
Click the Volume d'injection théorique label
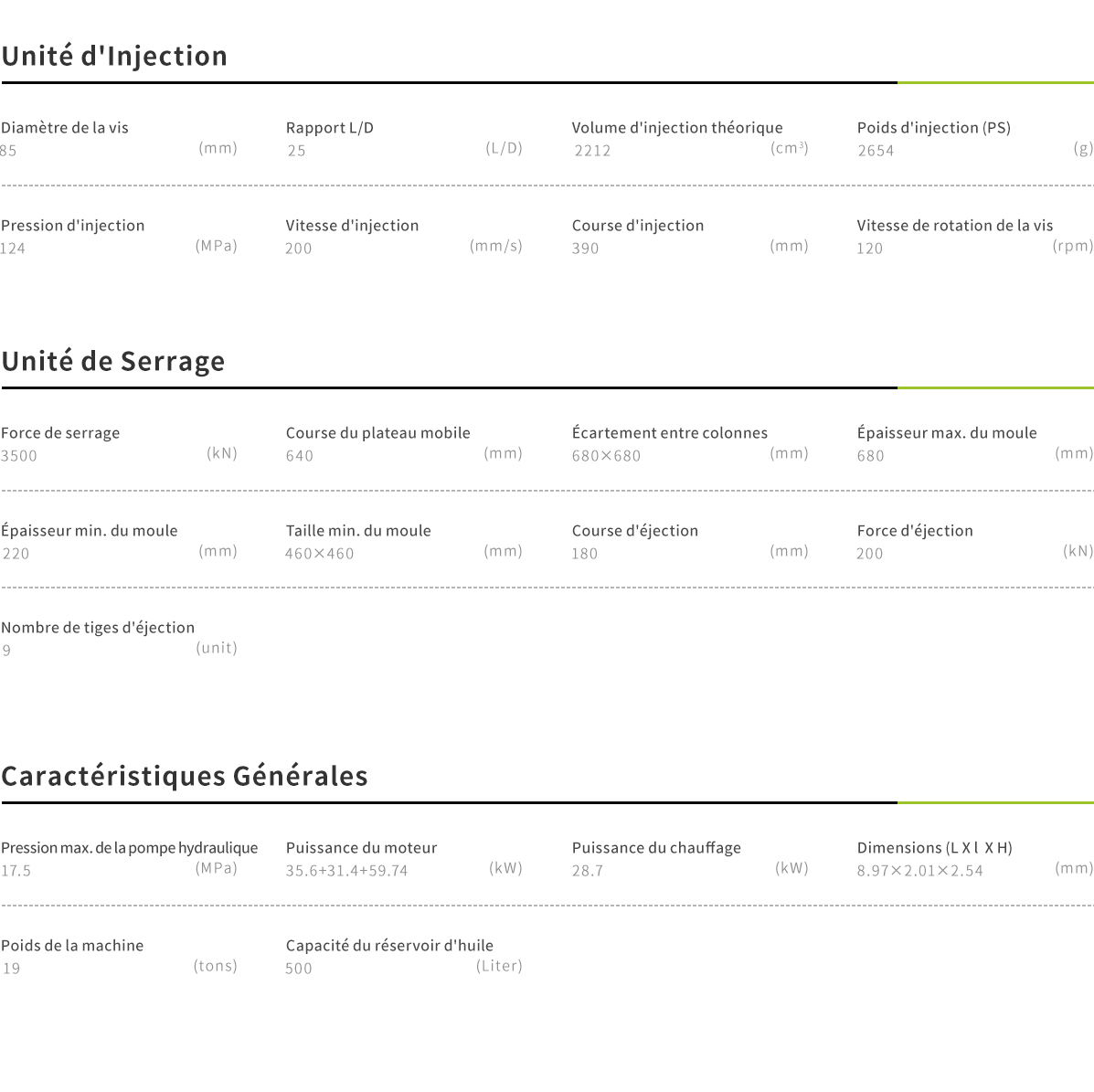pos(677,128)
